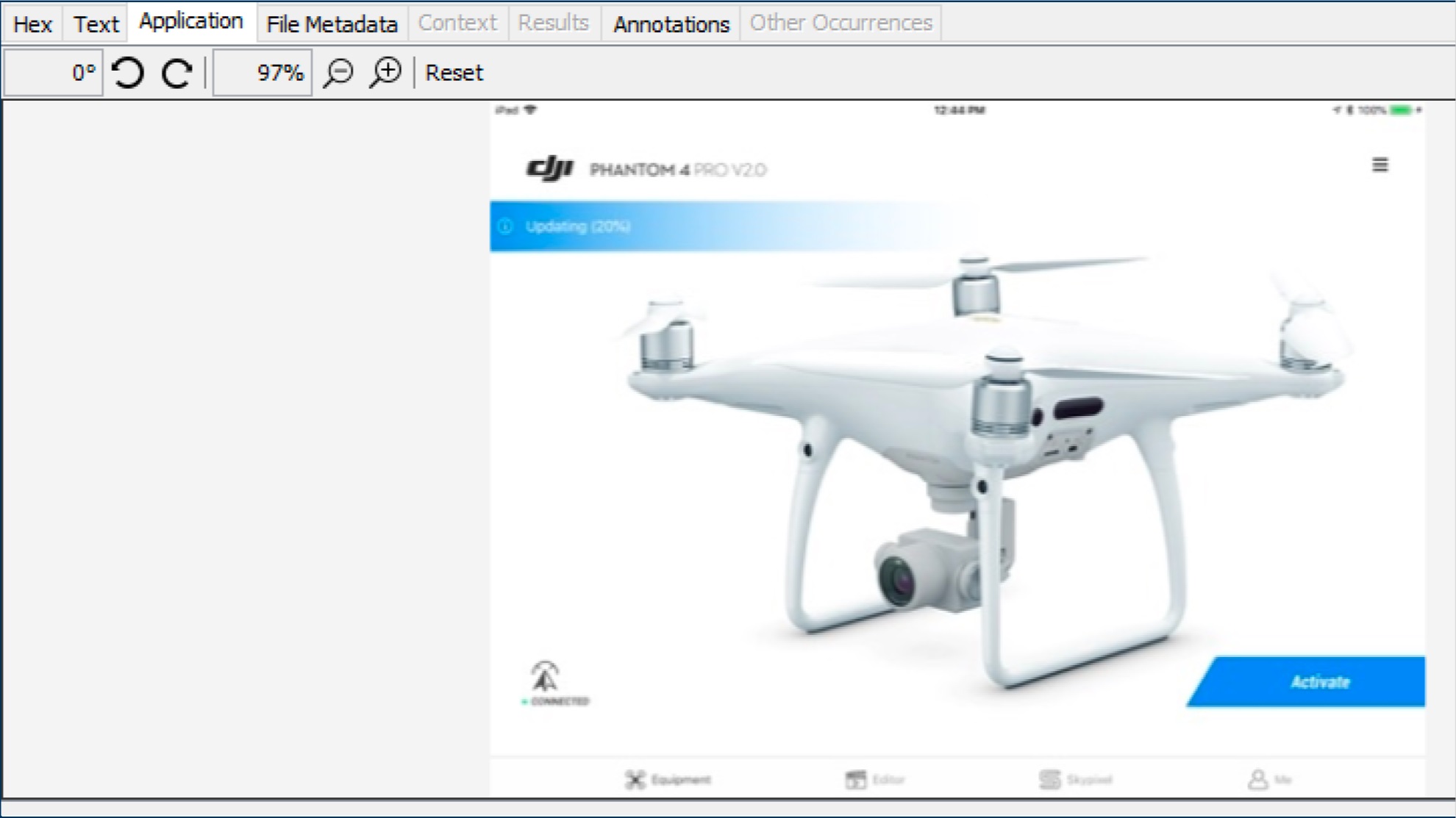The width and height of the screenshot is (1456, 818).
Task: Open the Other Occurrences tab
Action: point(841,23)
